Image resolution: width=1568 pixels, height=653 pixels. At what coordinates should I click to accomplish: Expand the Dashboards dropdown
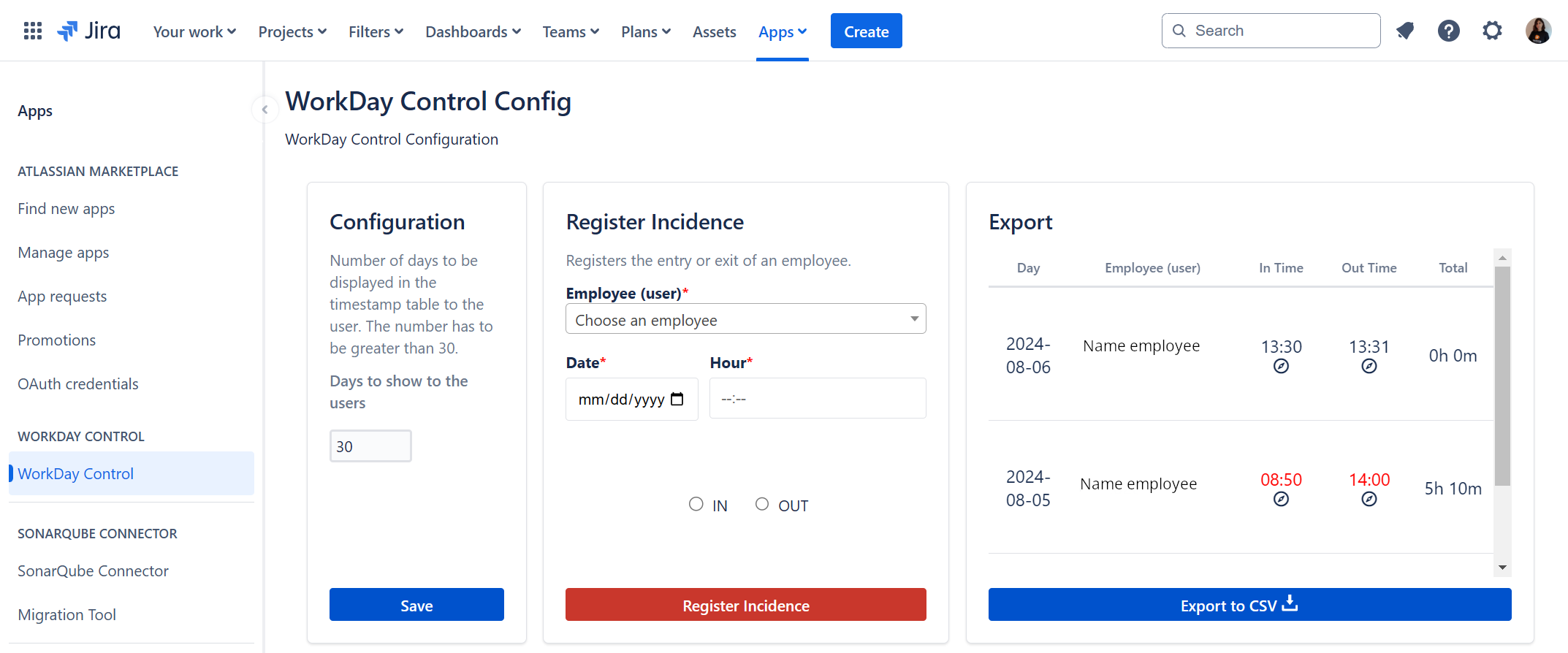[473, 31]
